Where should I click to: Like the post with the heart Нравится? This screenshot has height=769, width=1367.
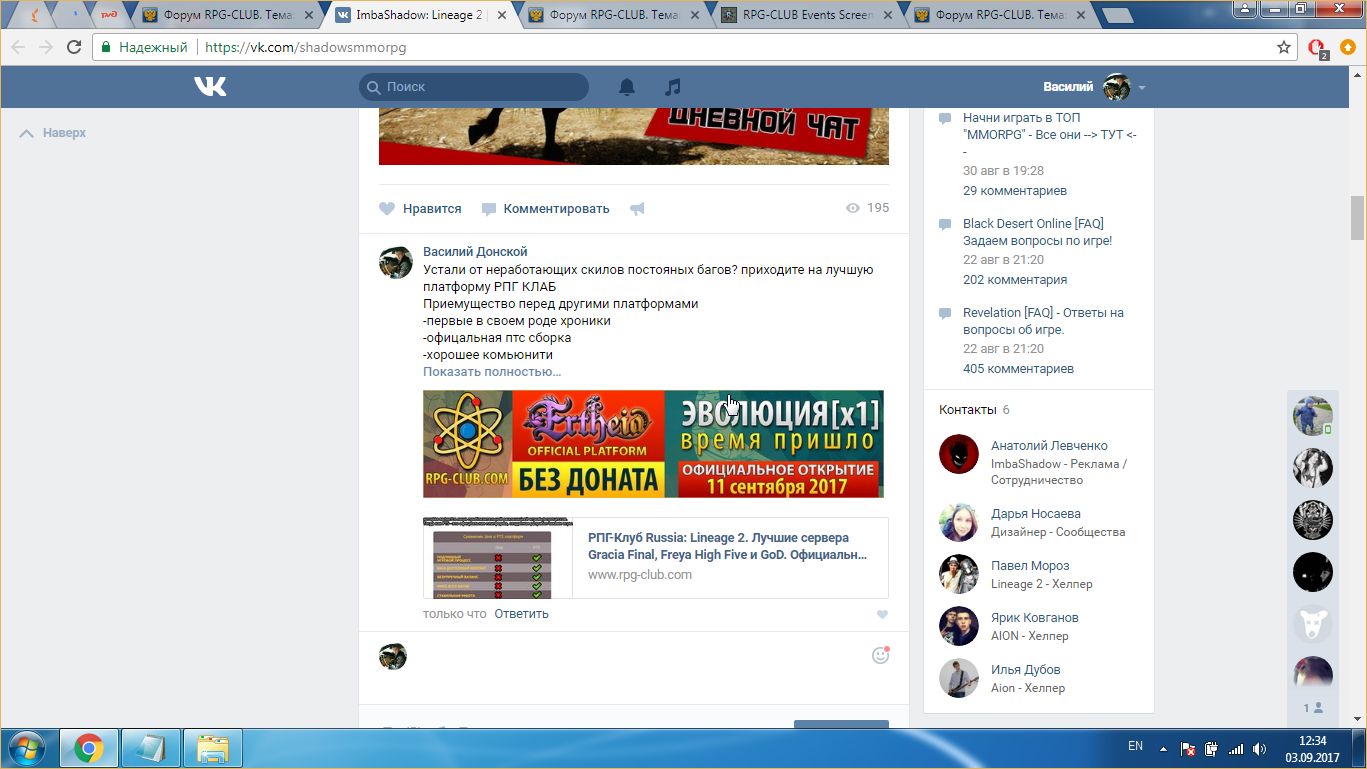coord(420,209)
